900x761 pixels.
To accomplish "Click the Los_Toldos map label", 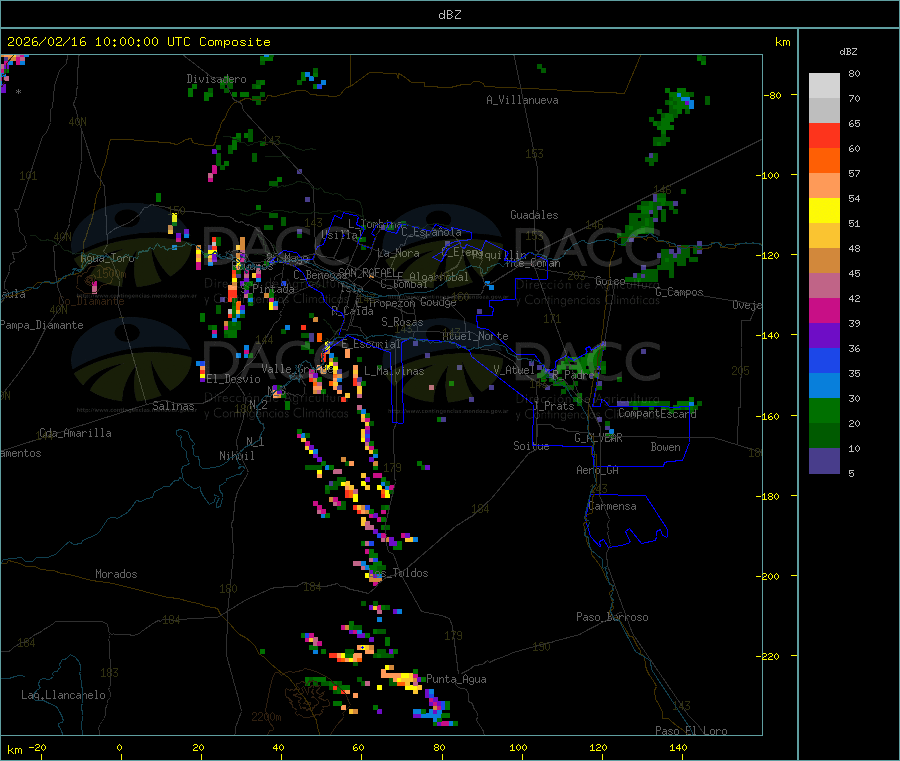I will tap(398, 573).
